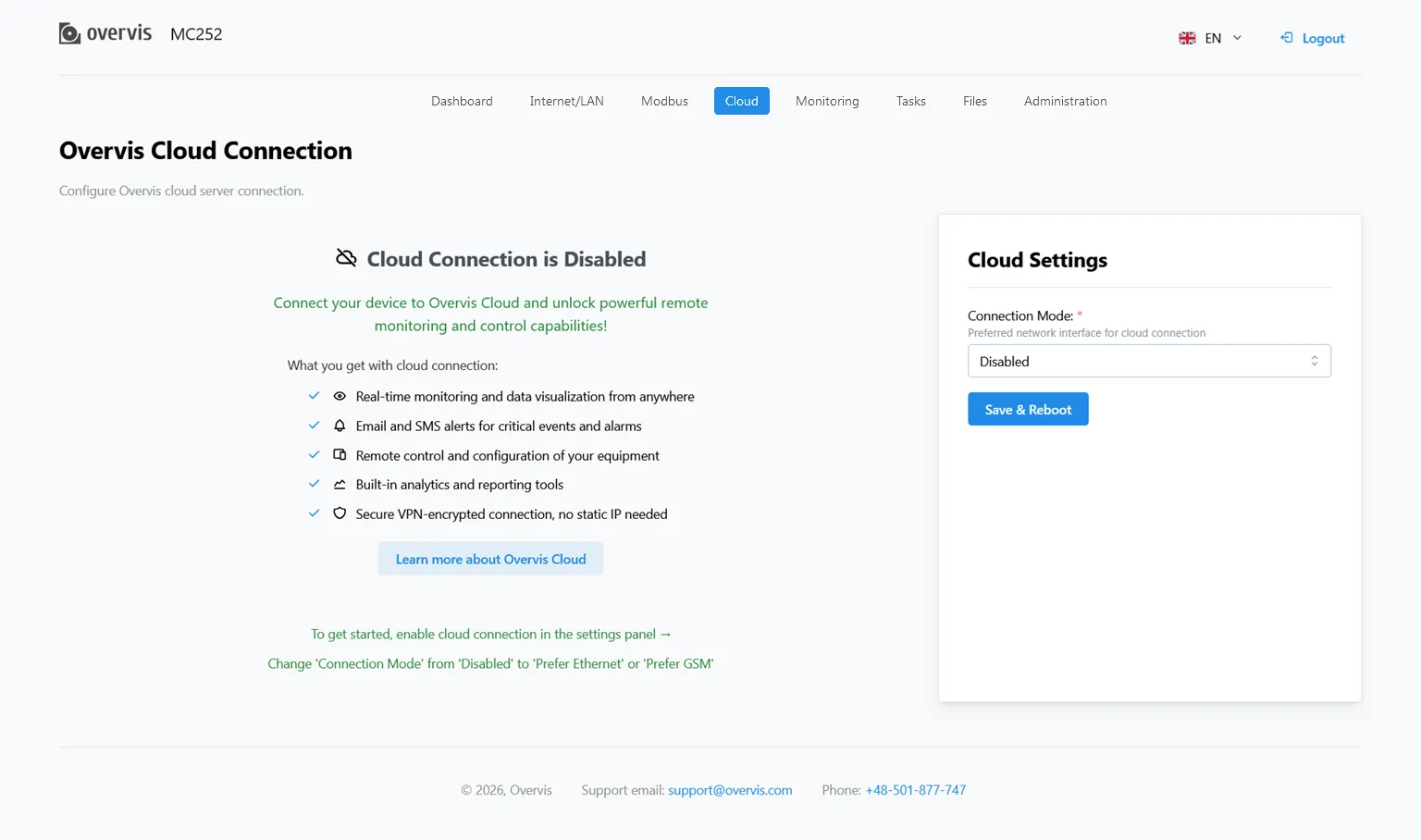Click the '© 2026, Overvis' footer text
The height and width of the screenshot is (840, 1421).
tap(506, 790)
